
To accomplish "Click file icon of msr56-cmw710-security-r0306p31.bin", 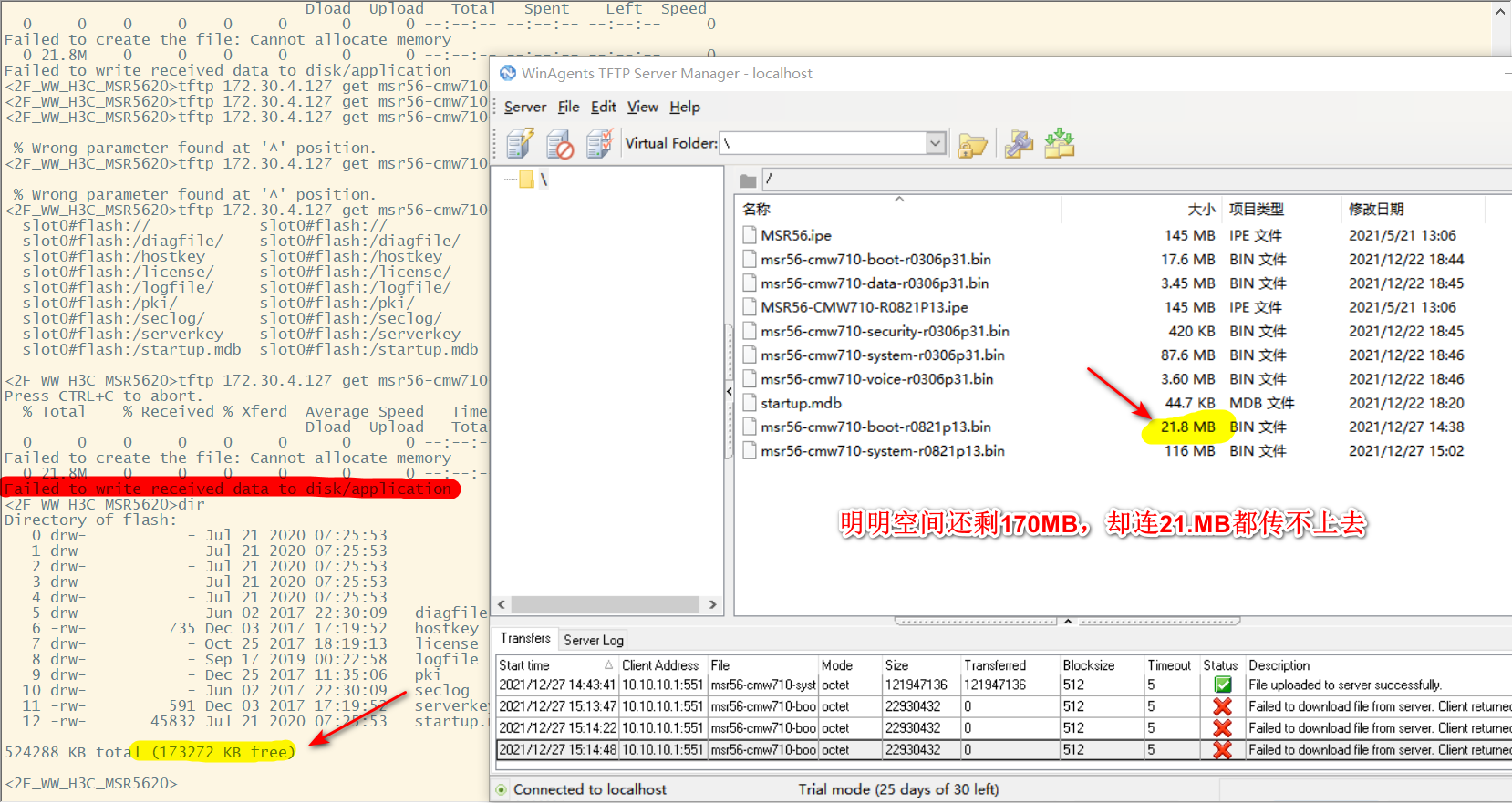I will coord(750,331).
